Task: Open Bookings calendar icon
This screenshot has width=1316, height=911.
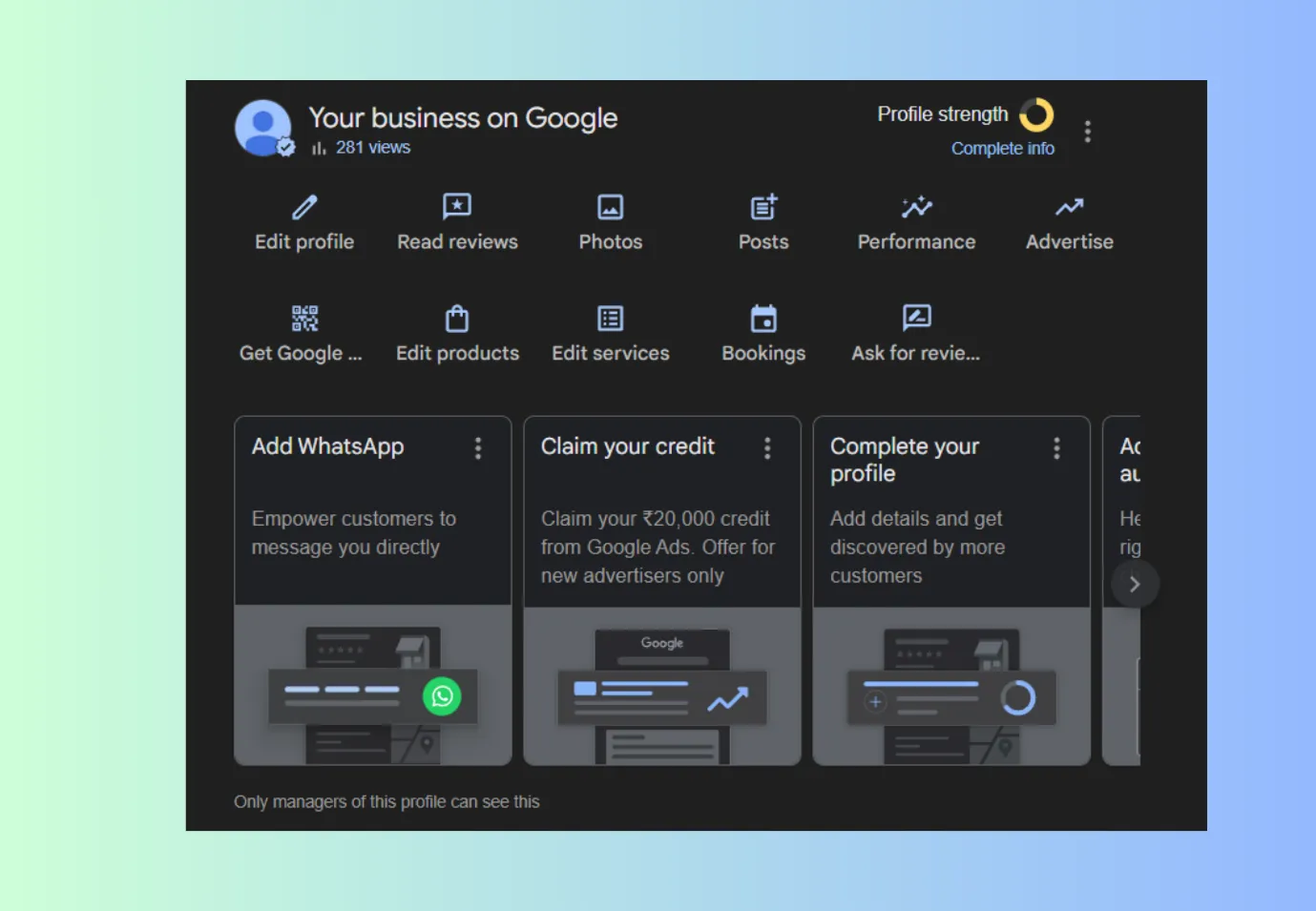Action: click(763, 318)
